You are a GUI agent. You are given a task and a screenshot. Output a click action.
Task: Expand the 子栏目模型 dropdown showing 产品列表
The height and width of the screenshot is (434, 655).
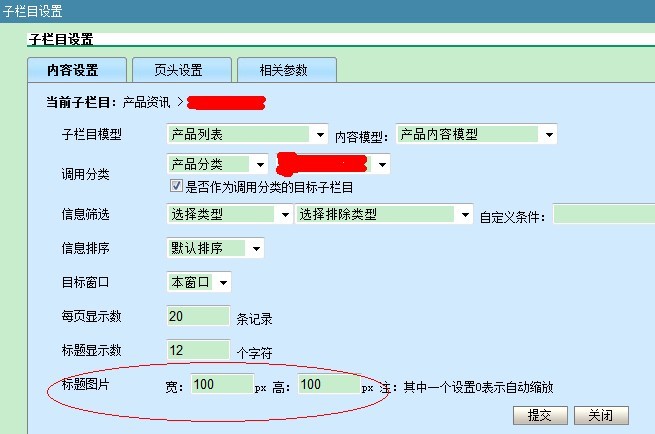click(x=247, y=134)
